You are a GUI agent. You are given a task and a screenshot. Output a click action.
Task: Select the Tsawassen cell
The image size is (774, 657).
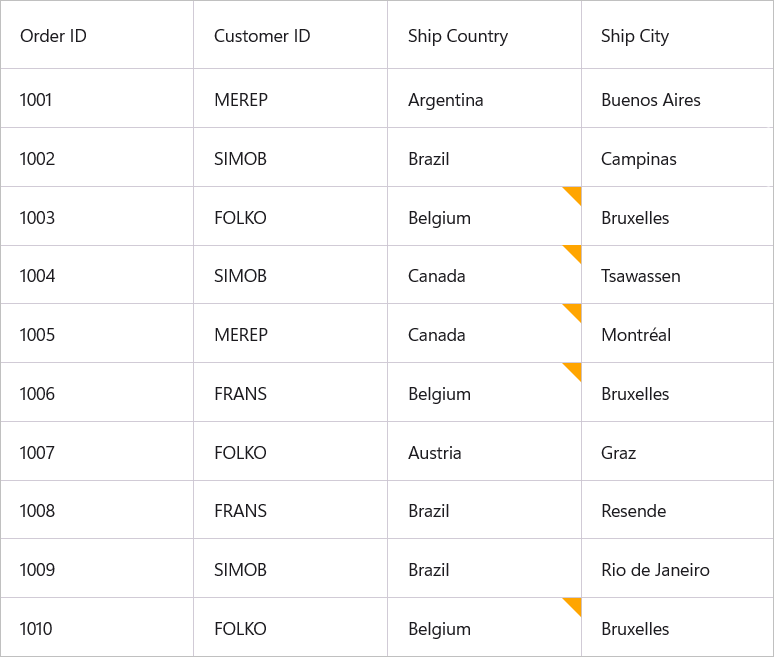point(641,276)
